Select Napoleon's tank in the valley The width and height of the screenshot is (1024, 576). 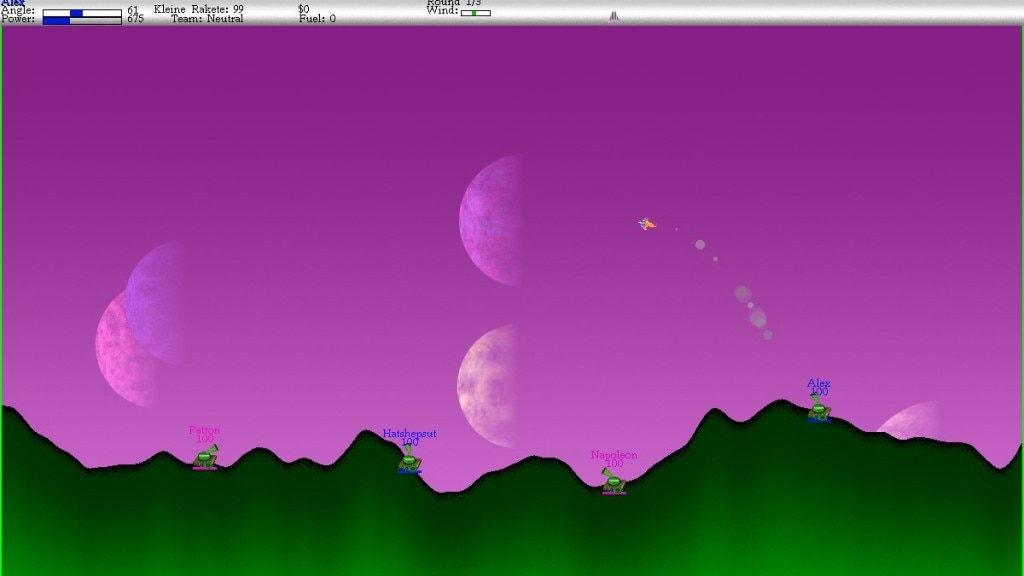[613, 483]
